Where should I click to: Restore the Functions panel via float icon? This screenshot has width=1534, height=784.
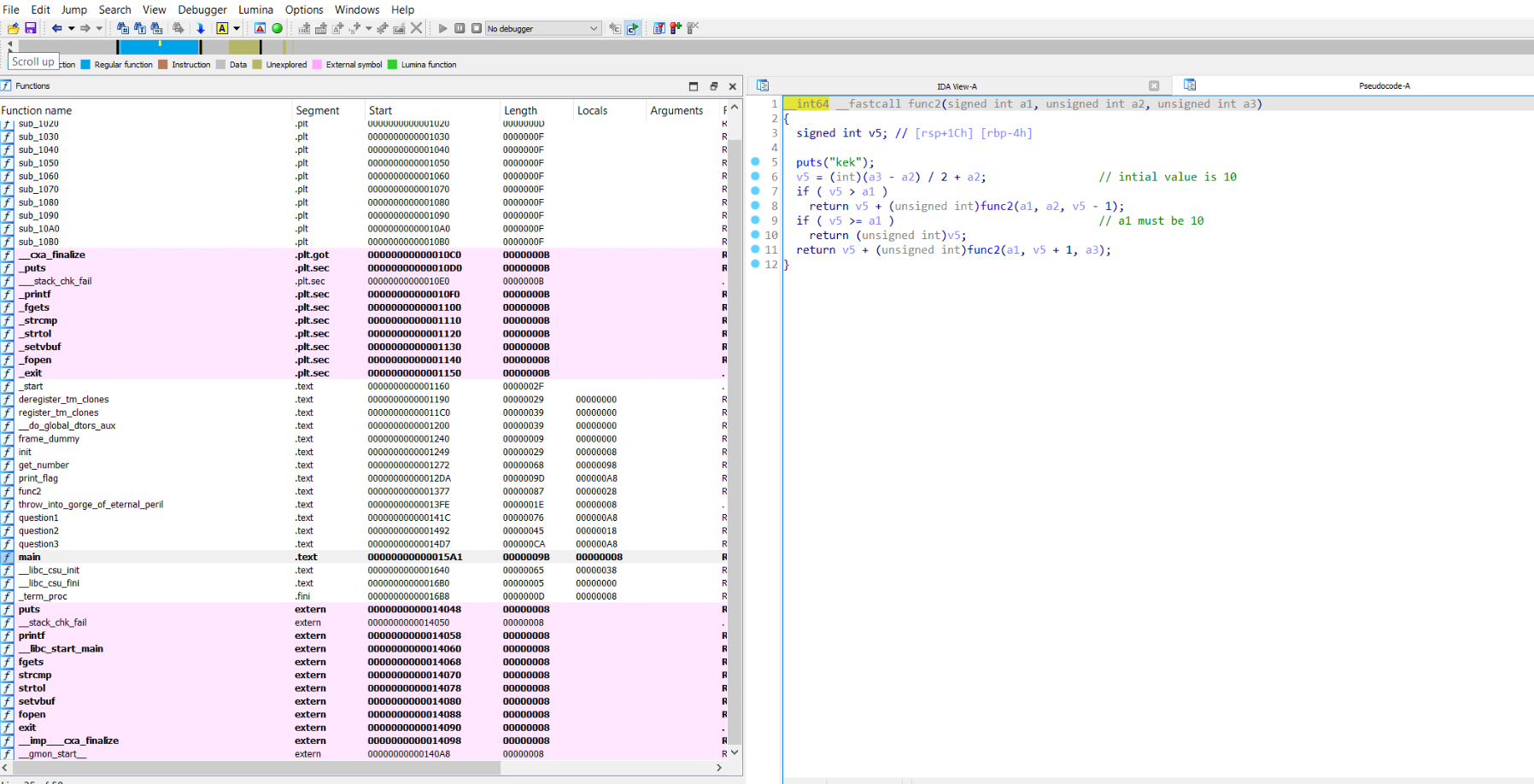[713, 86]
